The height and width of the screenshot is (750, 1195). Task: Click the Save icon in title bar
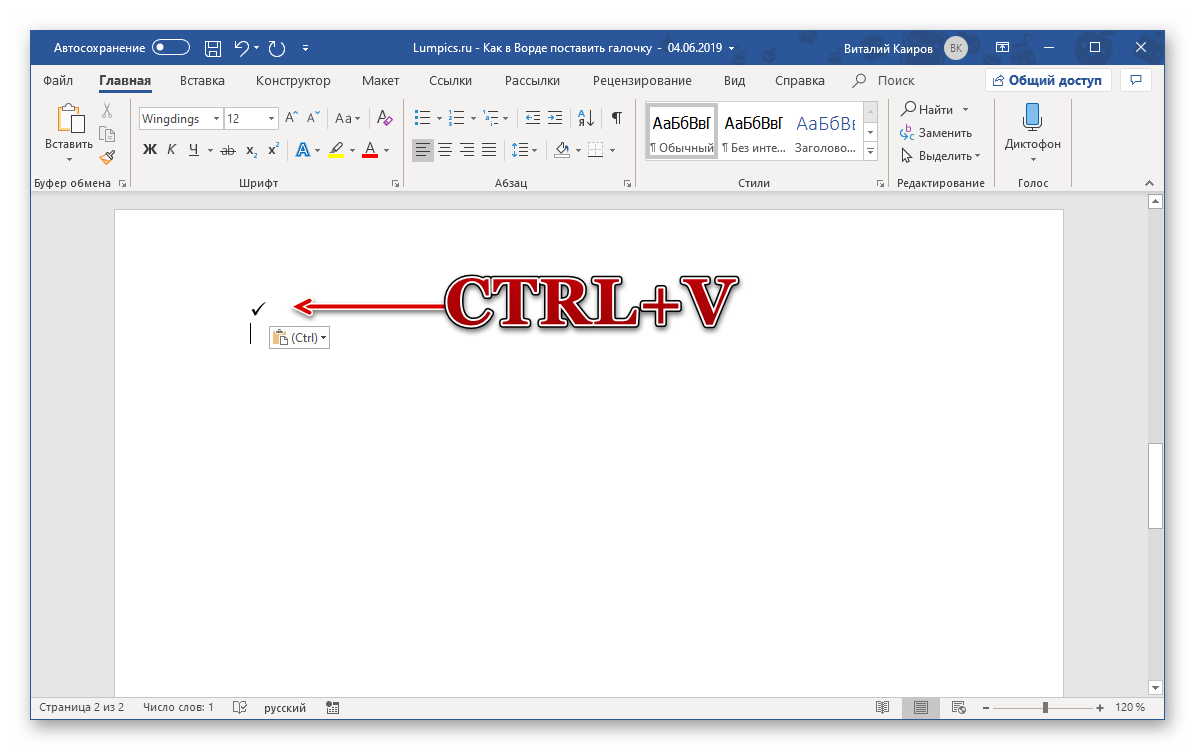click(x=213, y=48)
